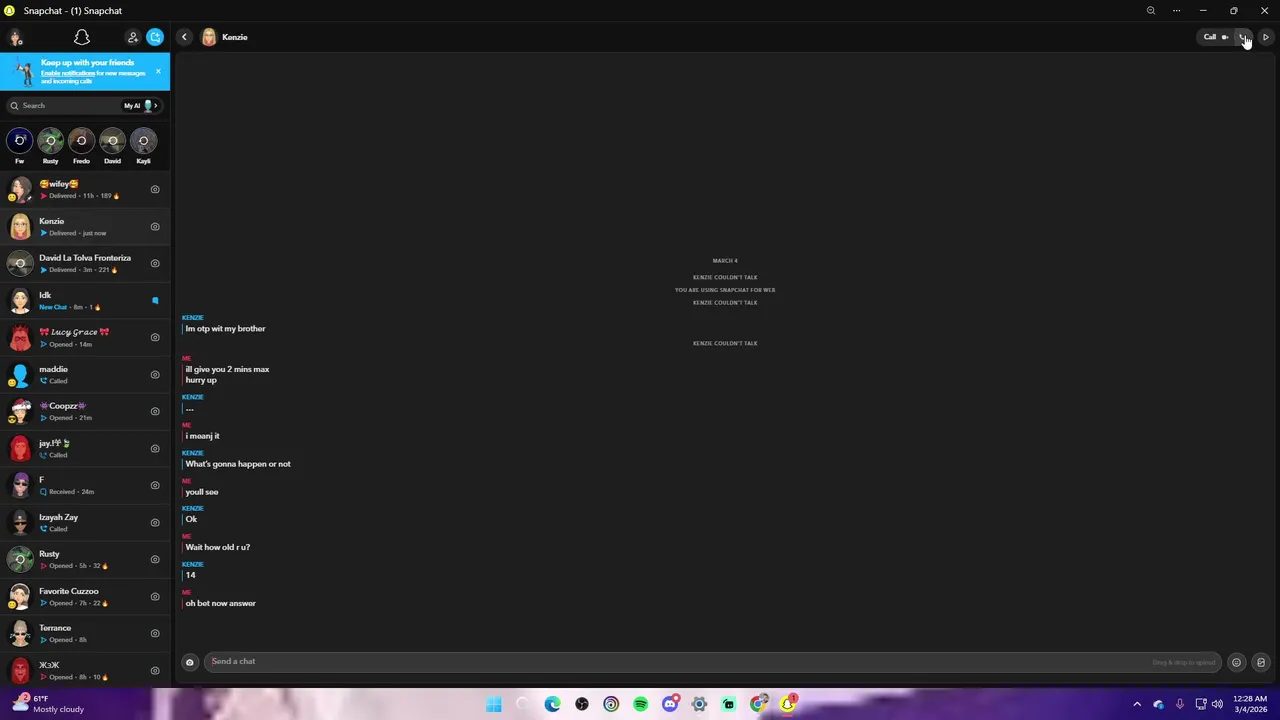Open the Izayah Zay conversation
Image resolution: width=1280 pixels, height=720 pixels.
pyautogui.click(x=85, y=522)
